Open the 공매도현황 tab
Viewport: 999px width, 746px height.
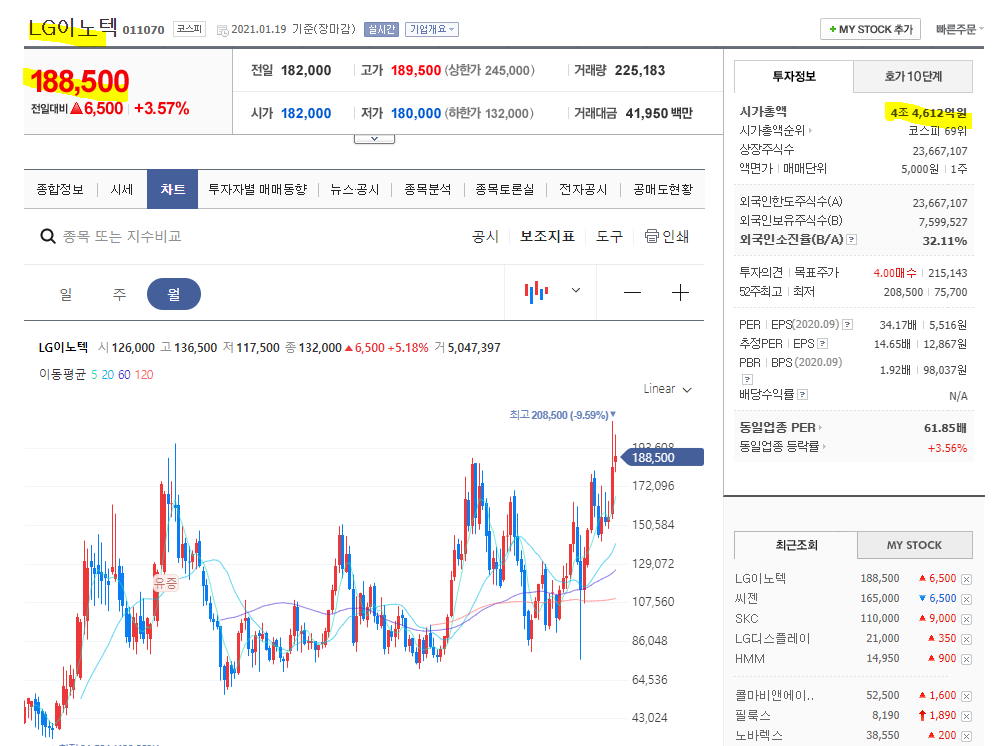(x=663, y=189)
